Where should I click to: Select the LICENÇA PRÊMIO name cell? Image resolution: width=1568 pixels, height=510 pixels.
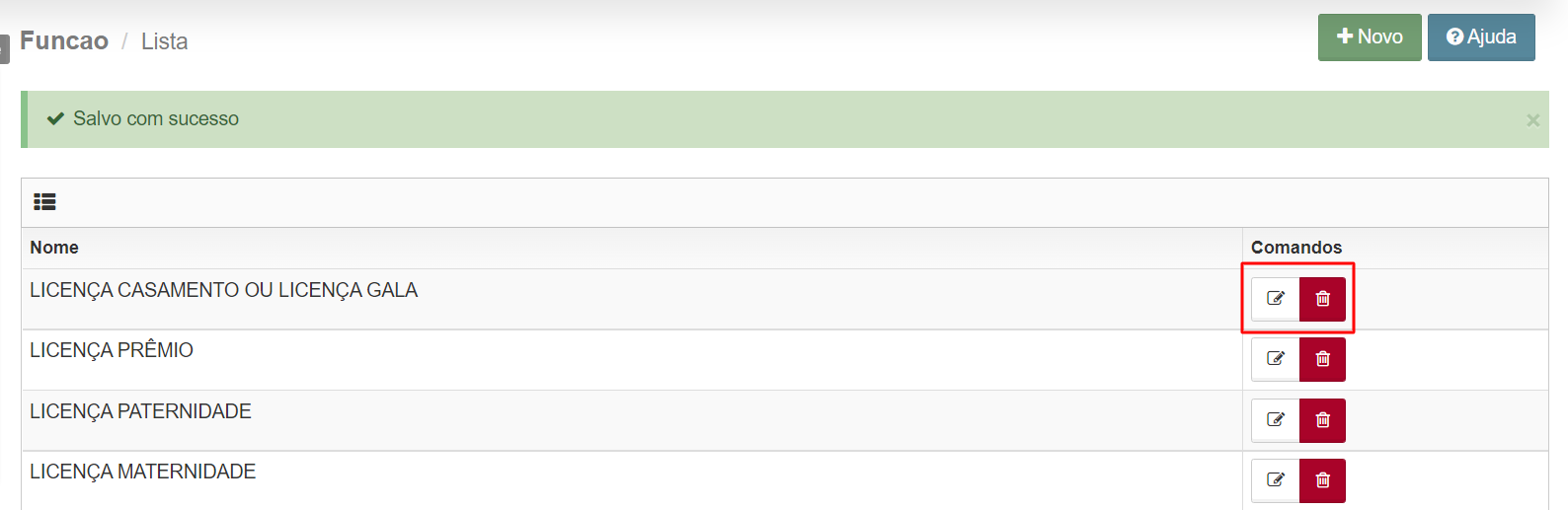point(632,360)
